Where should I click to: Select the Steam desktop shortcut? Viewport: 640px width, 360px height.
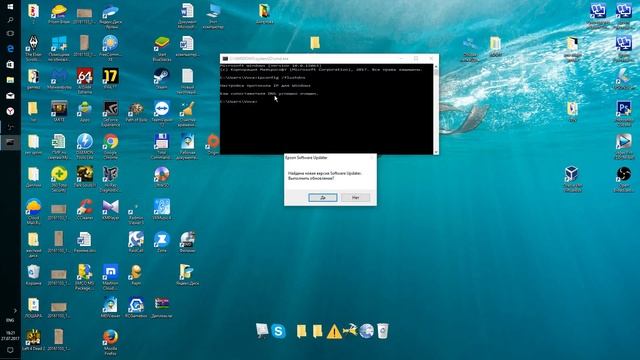point(162,79)
